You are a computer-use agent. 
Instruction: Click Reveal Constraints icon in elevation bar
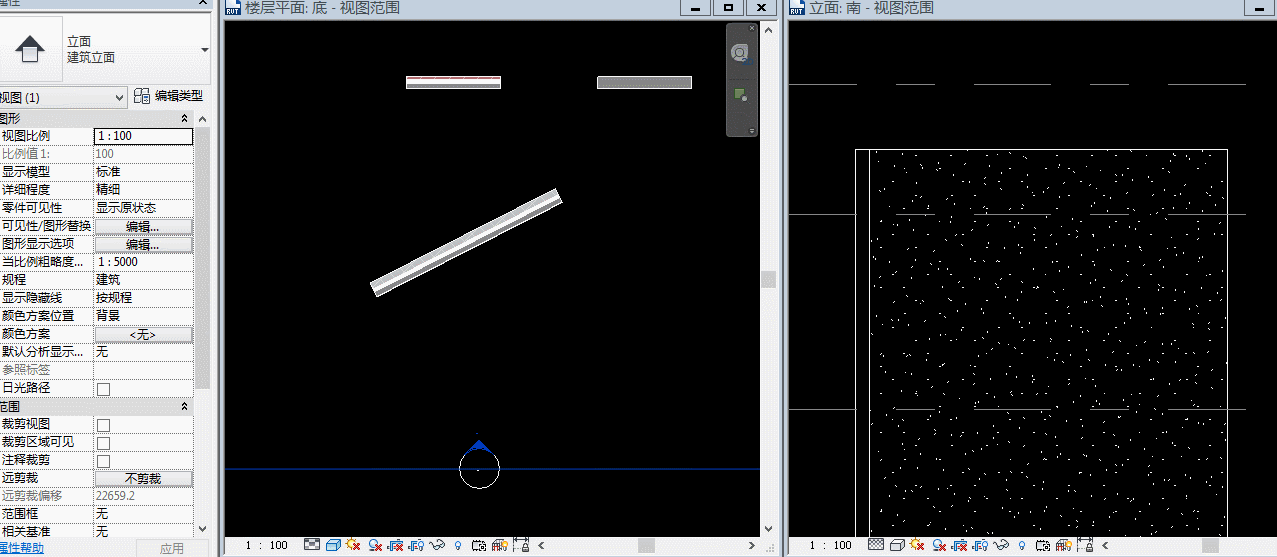(1084, 545)
